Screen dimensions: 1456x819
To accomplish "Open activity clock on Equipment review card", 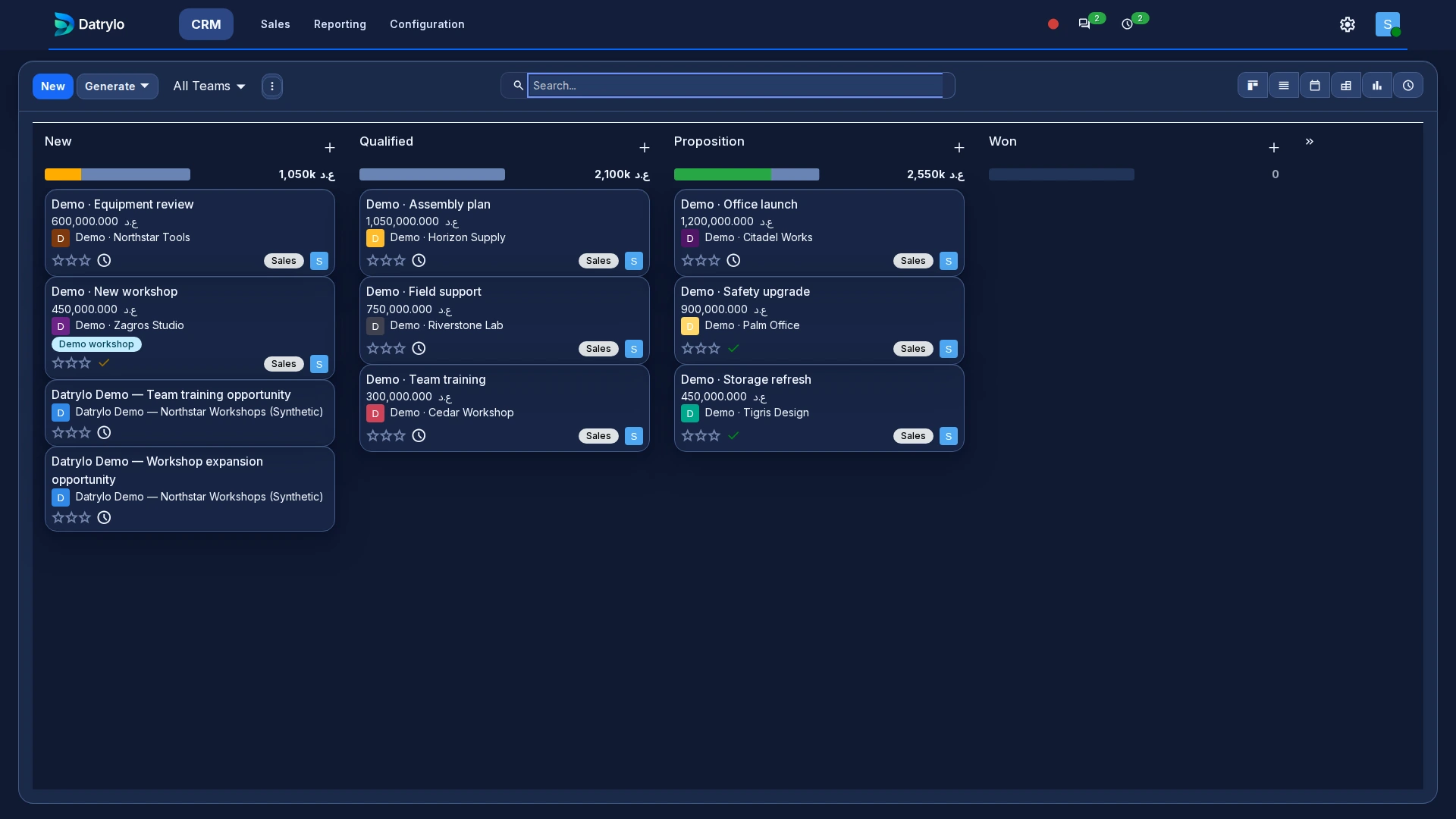I will 104,260.
